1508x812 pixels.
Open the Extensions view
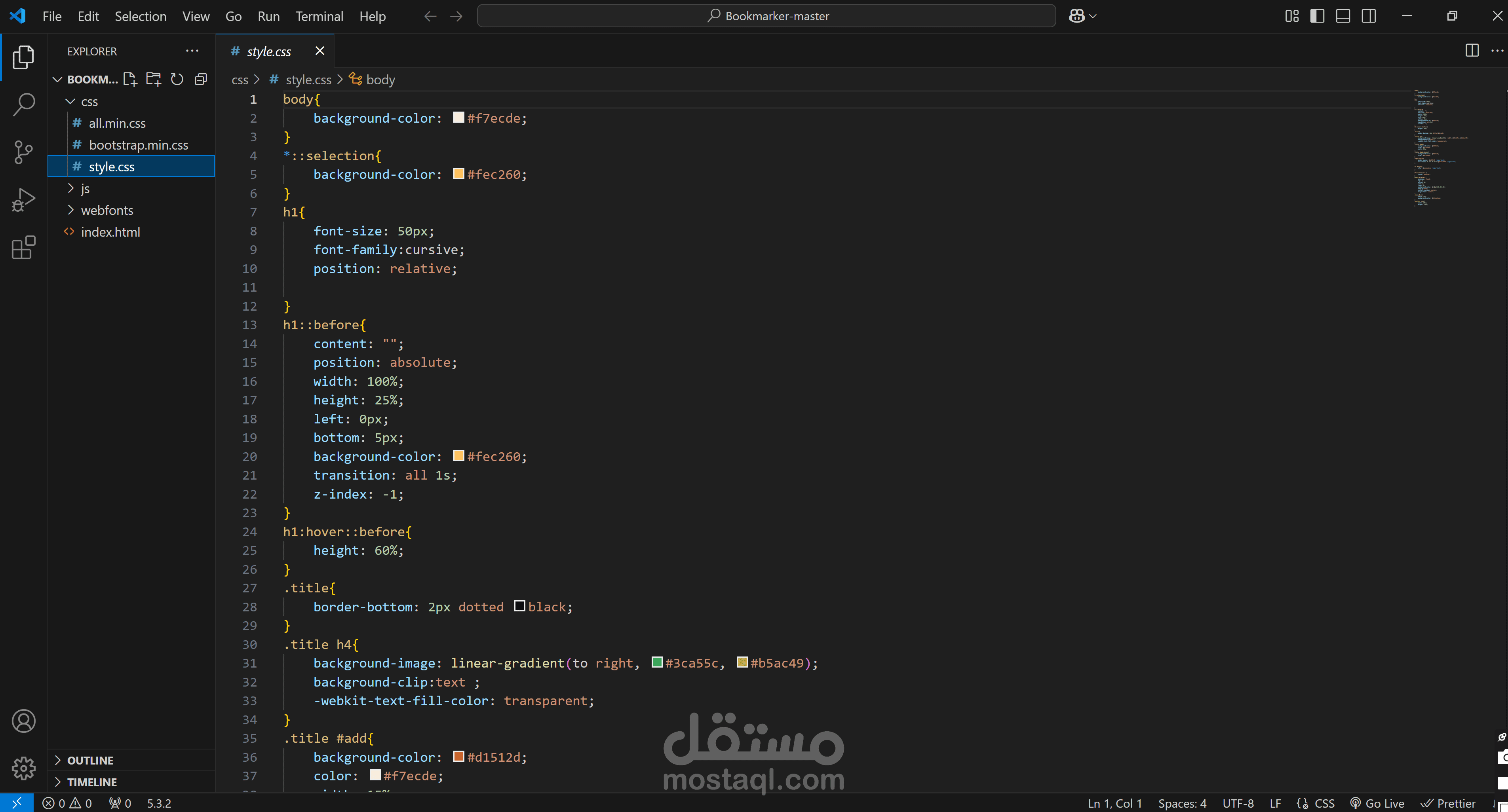[23, 247]
